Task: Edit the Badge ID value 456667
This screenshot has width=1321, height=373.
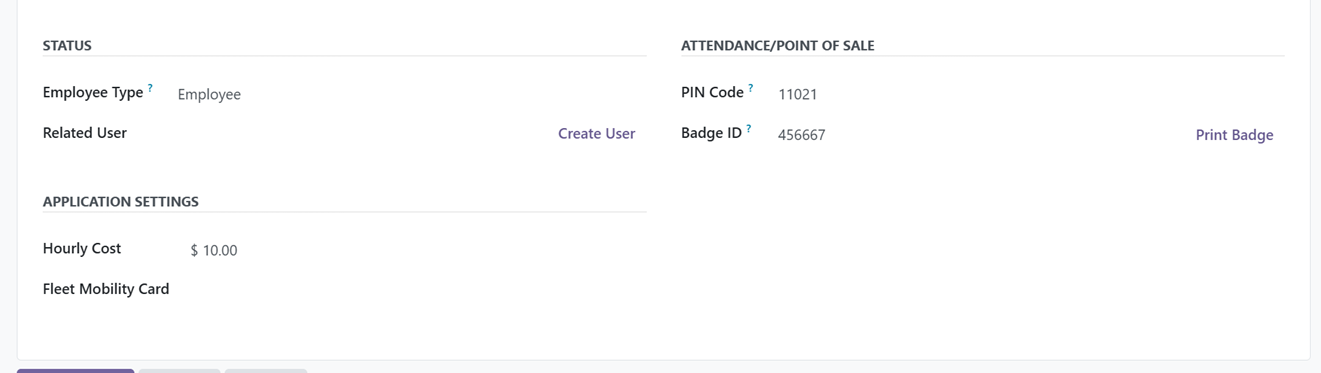Action: [x=980, y=135]
